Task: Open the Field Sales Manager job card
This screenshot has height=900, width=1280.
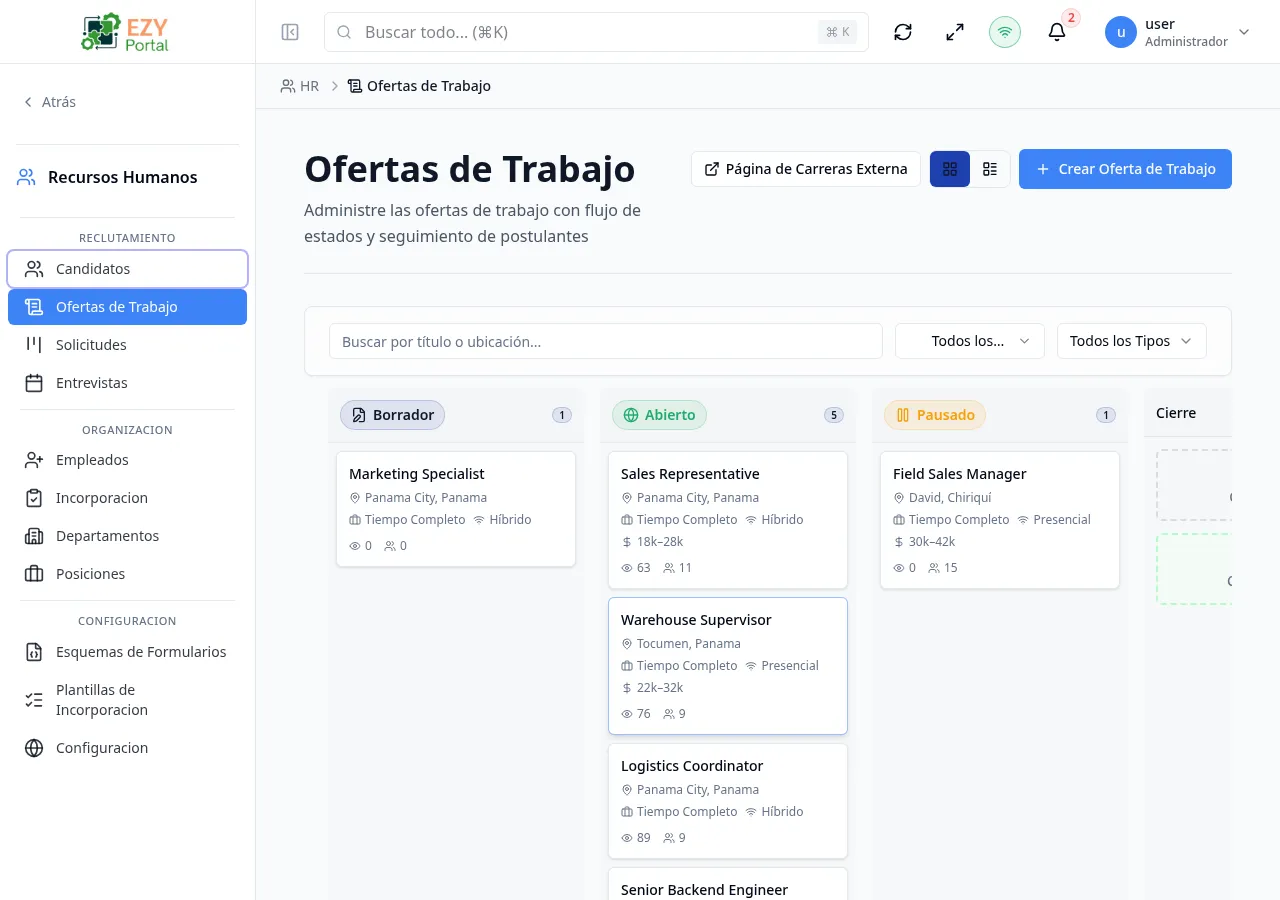Action: pos(1000,520)
